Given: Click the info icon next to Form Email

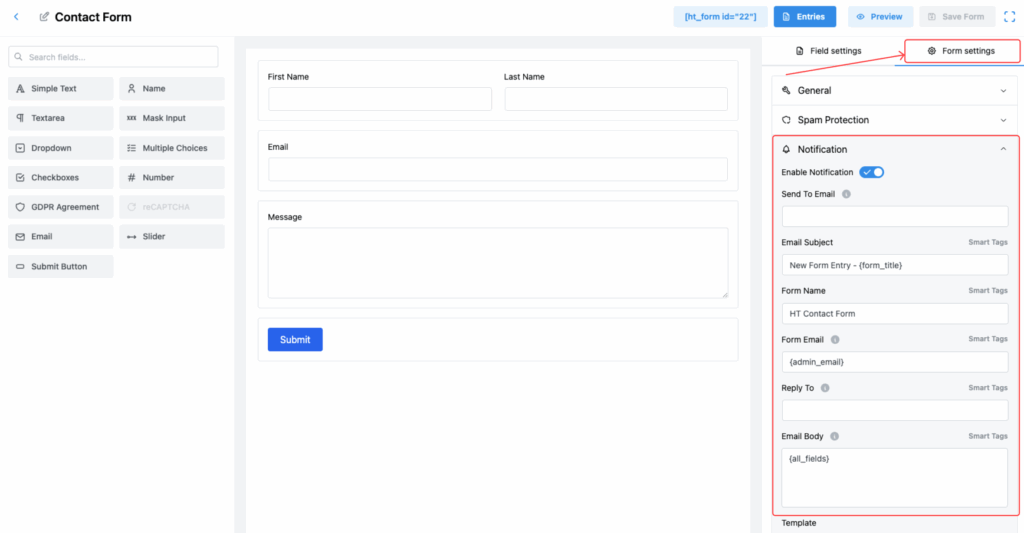Looking at the screenshot, I should (x=835, y=340).
